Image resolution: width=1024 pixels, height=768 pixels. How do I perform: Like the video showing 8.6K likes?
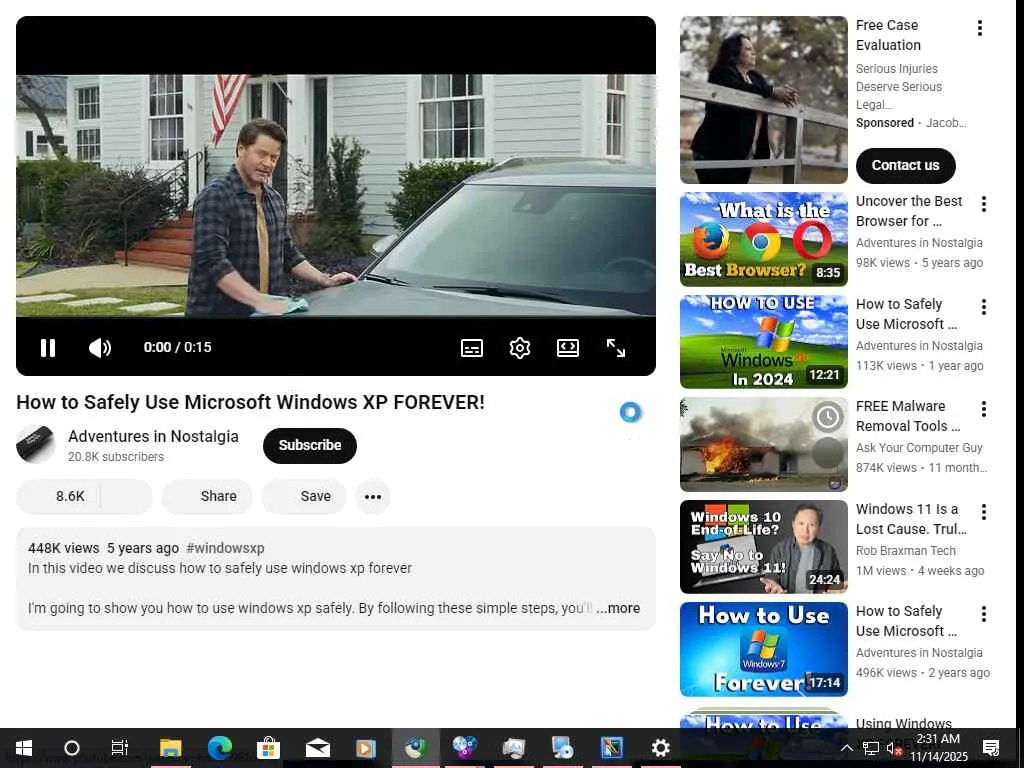pos(59,496)
